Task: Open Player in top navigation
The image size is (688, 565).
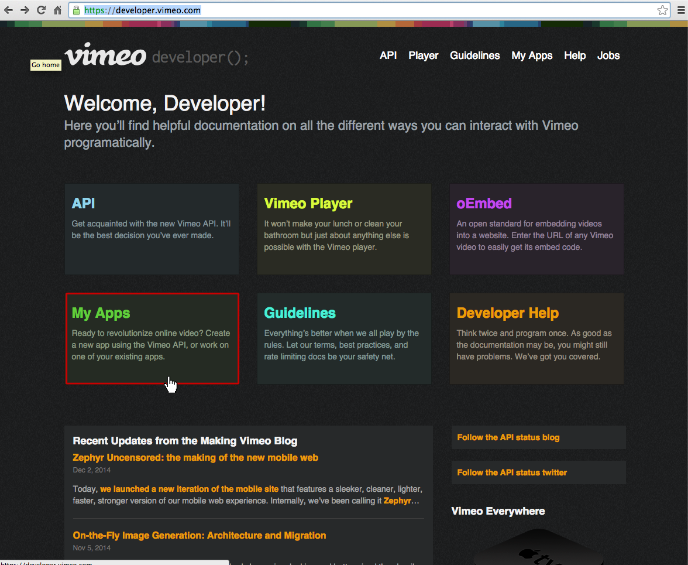Action: [x=423, y=56]
